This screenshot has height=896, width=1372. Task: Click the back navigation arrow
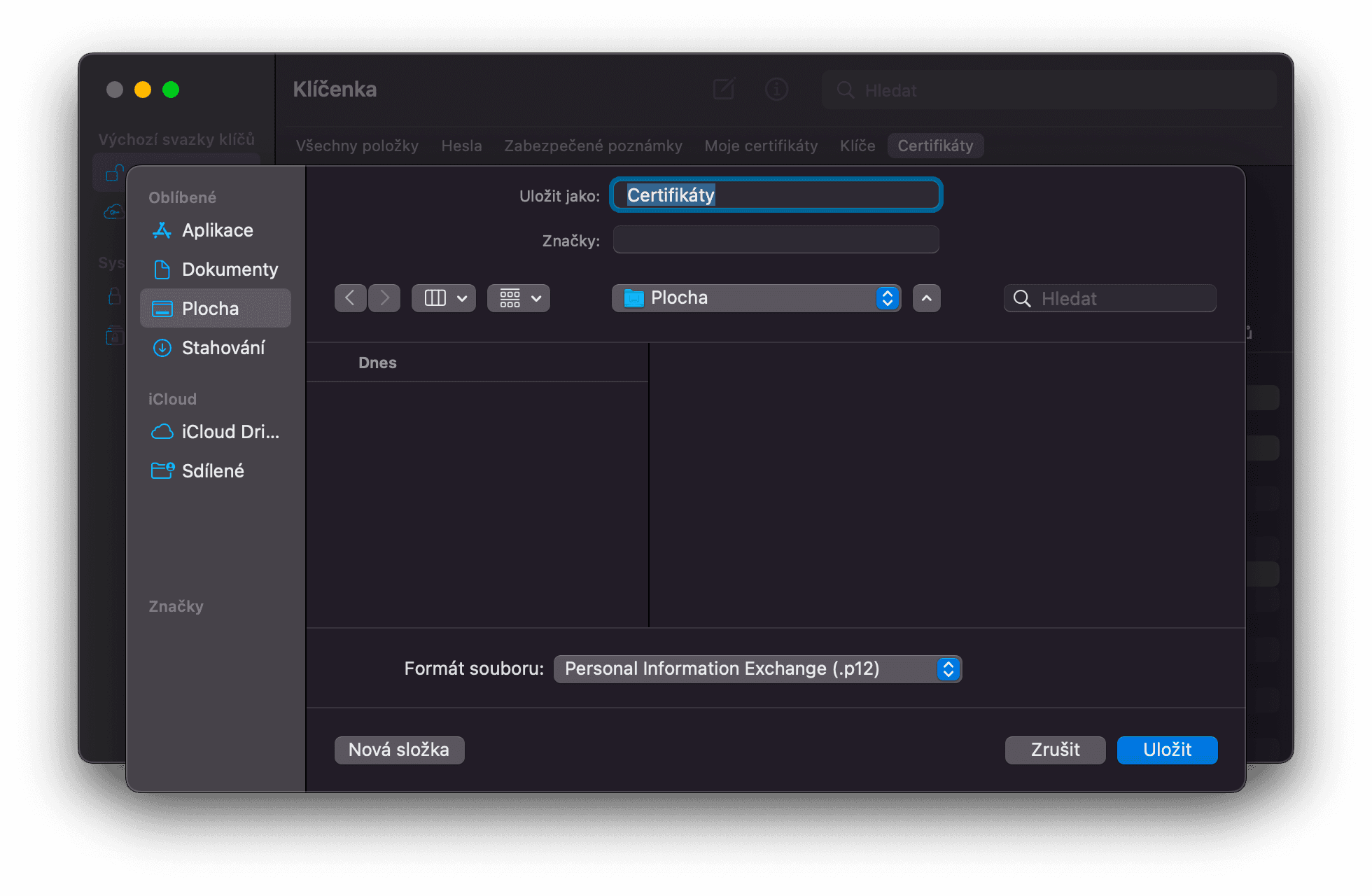pos(350,298)
